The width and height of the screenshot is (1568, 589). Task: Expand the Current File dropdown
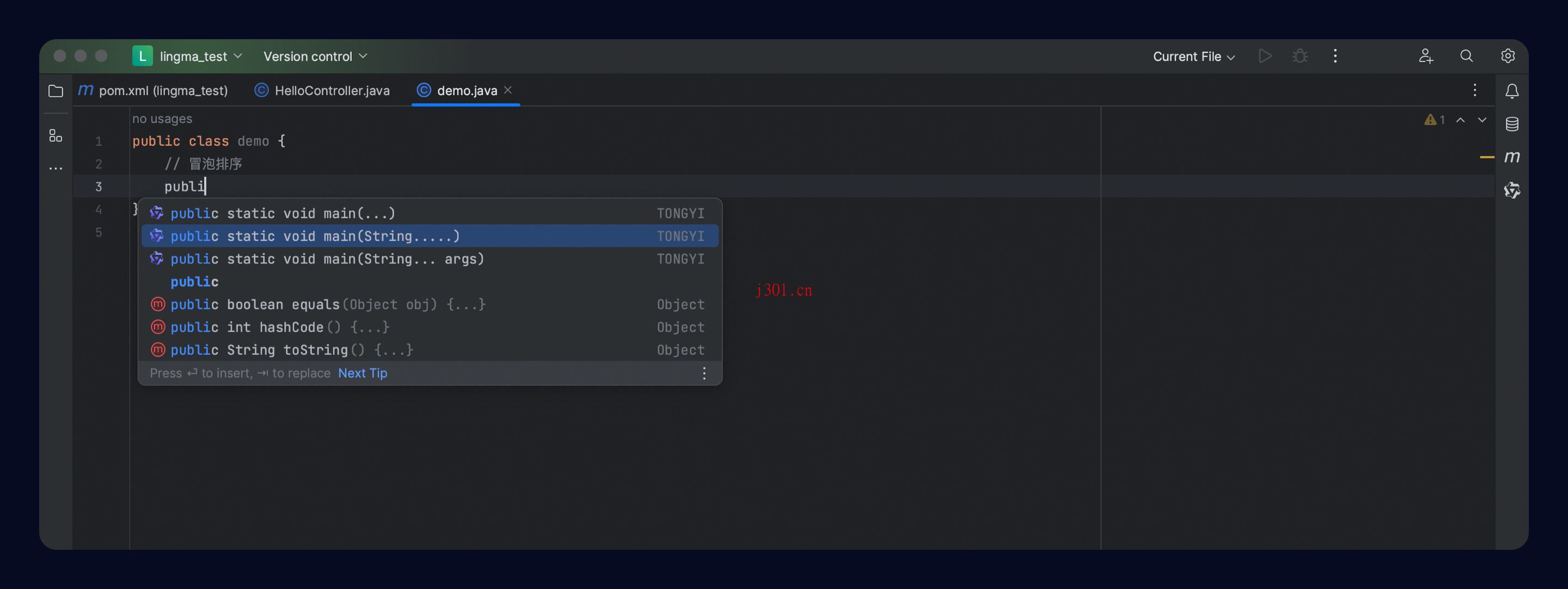[x=1193, y=56]
